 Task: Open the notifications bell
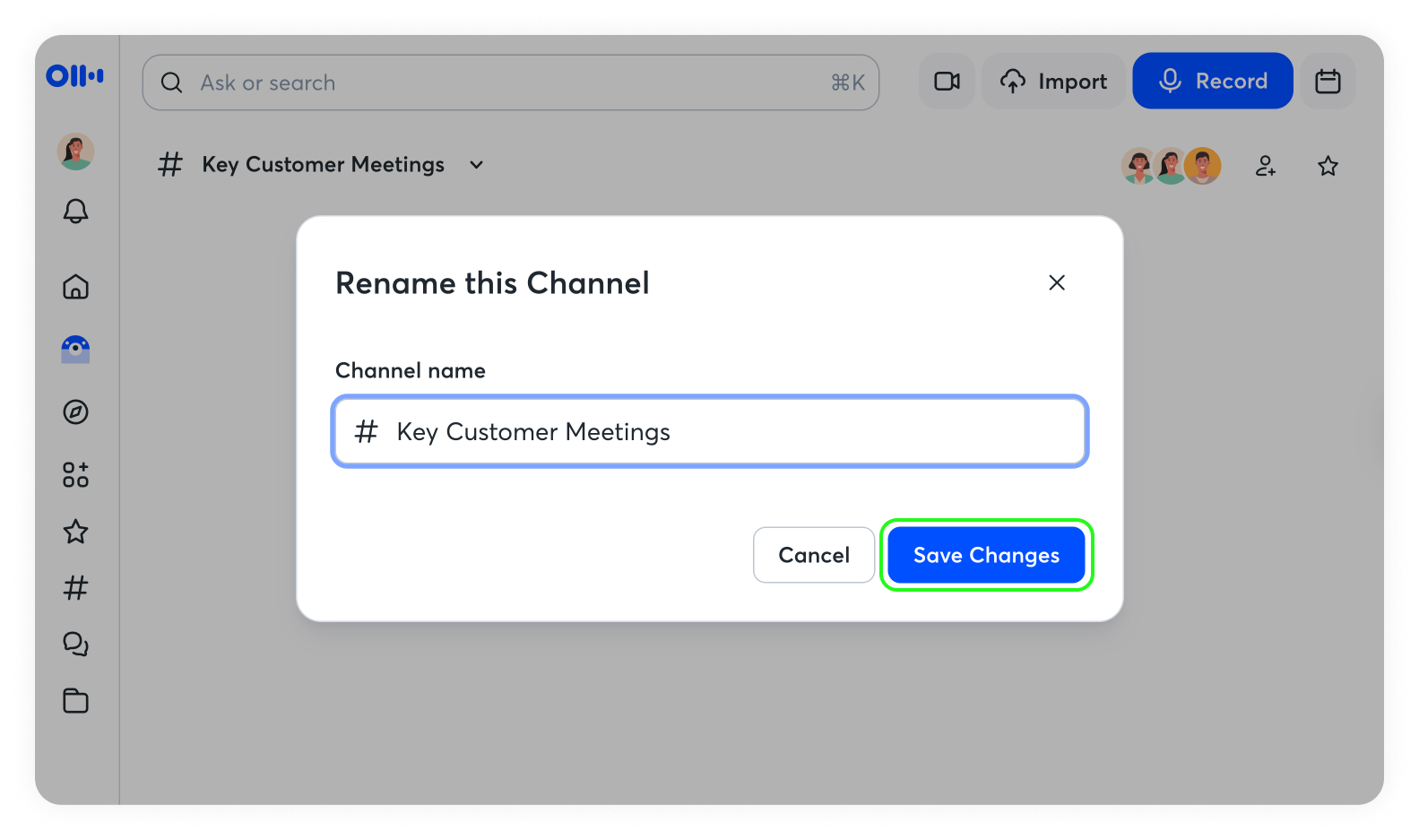75,212
